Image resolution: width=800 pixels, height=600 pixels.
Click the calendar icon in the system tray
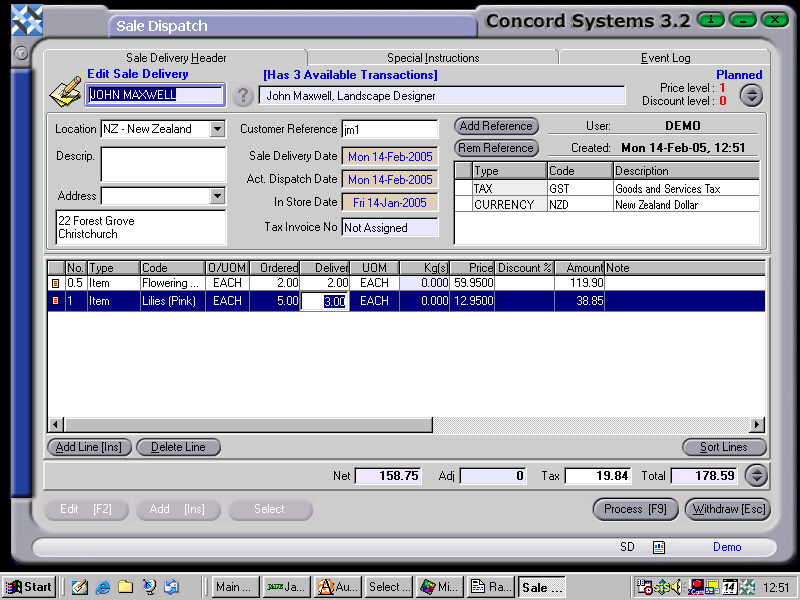(728, 587)
